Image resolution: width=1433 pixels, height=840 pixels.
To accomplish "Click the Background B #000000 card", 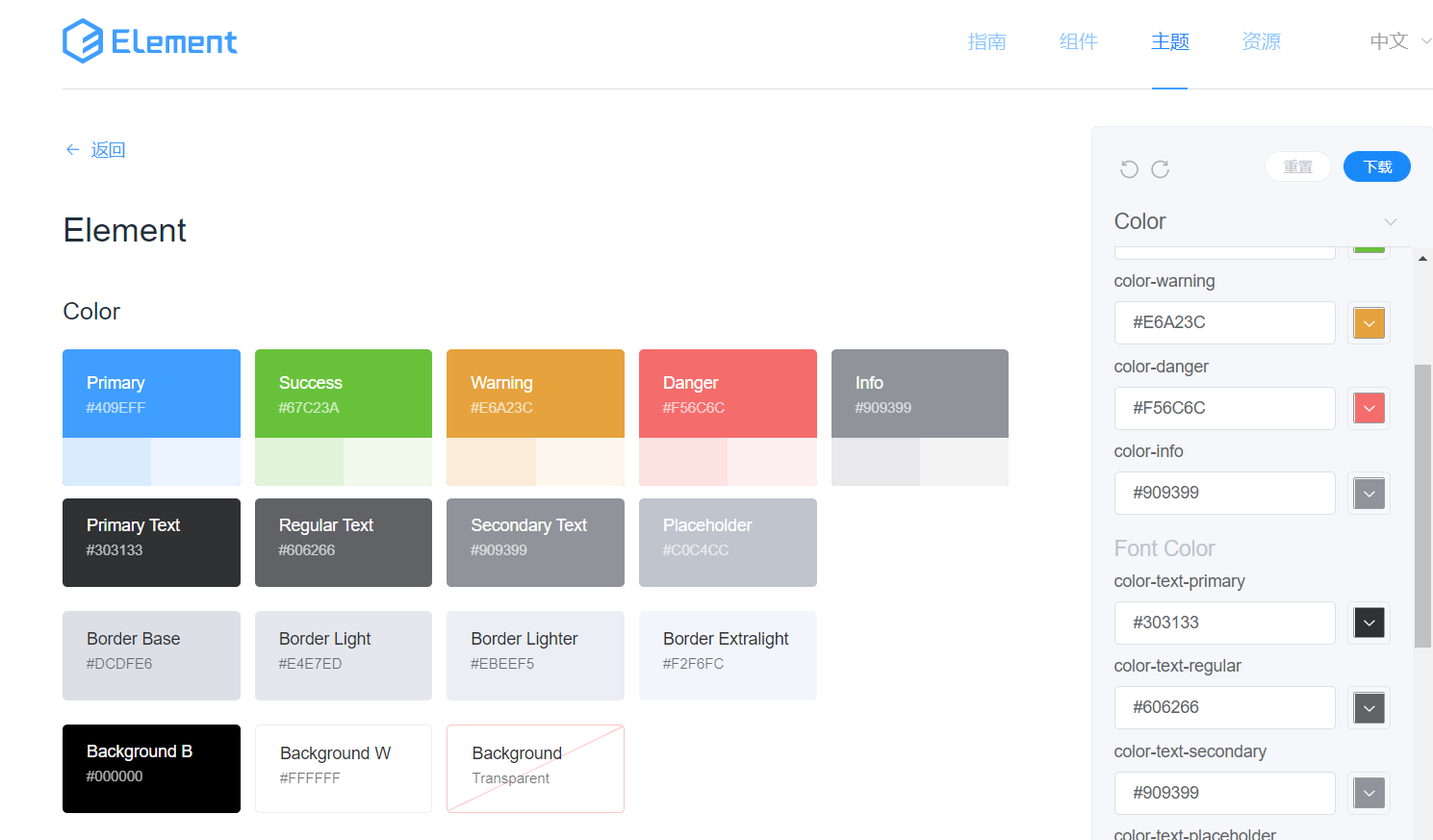I will click(x=151, y=769).
